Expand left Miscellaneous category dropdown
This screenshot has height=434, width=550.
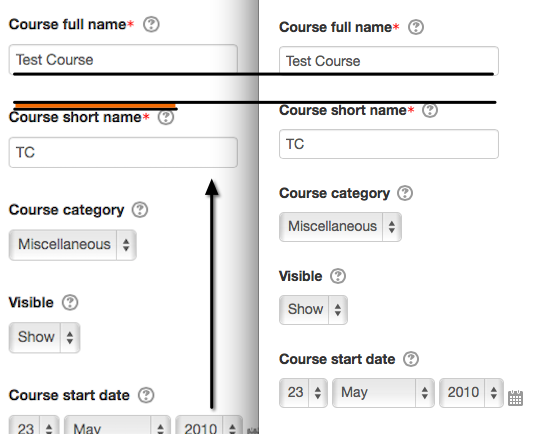[73, 245]
